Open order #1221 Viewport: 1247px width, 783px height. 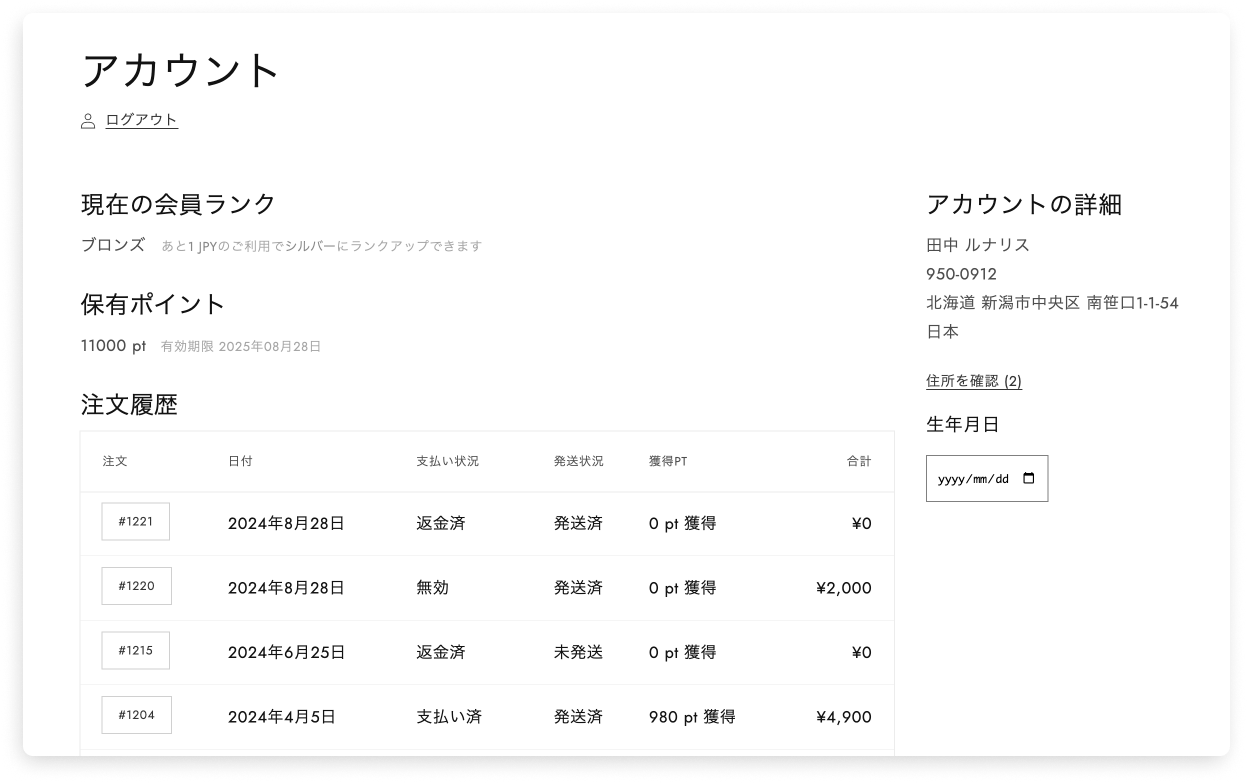pyautogui.click(x=135, y=522)
